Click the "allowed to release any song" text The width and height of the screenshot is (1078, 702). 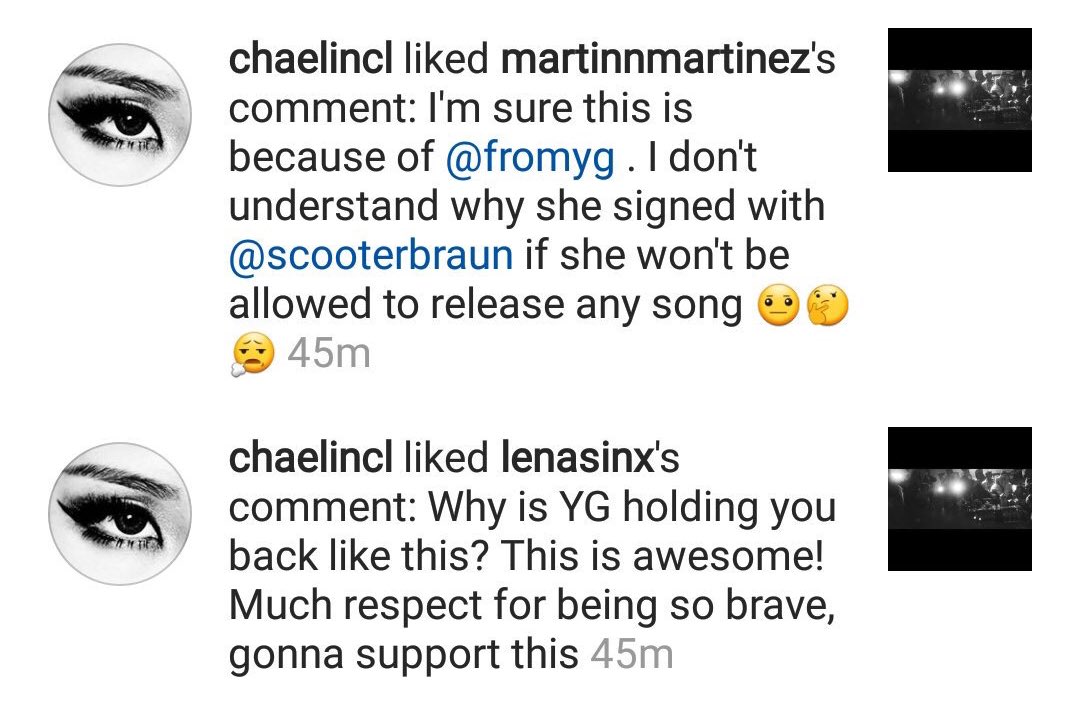[486, 306]
